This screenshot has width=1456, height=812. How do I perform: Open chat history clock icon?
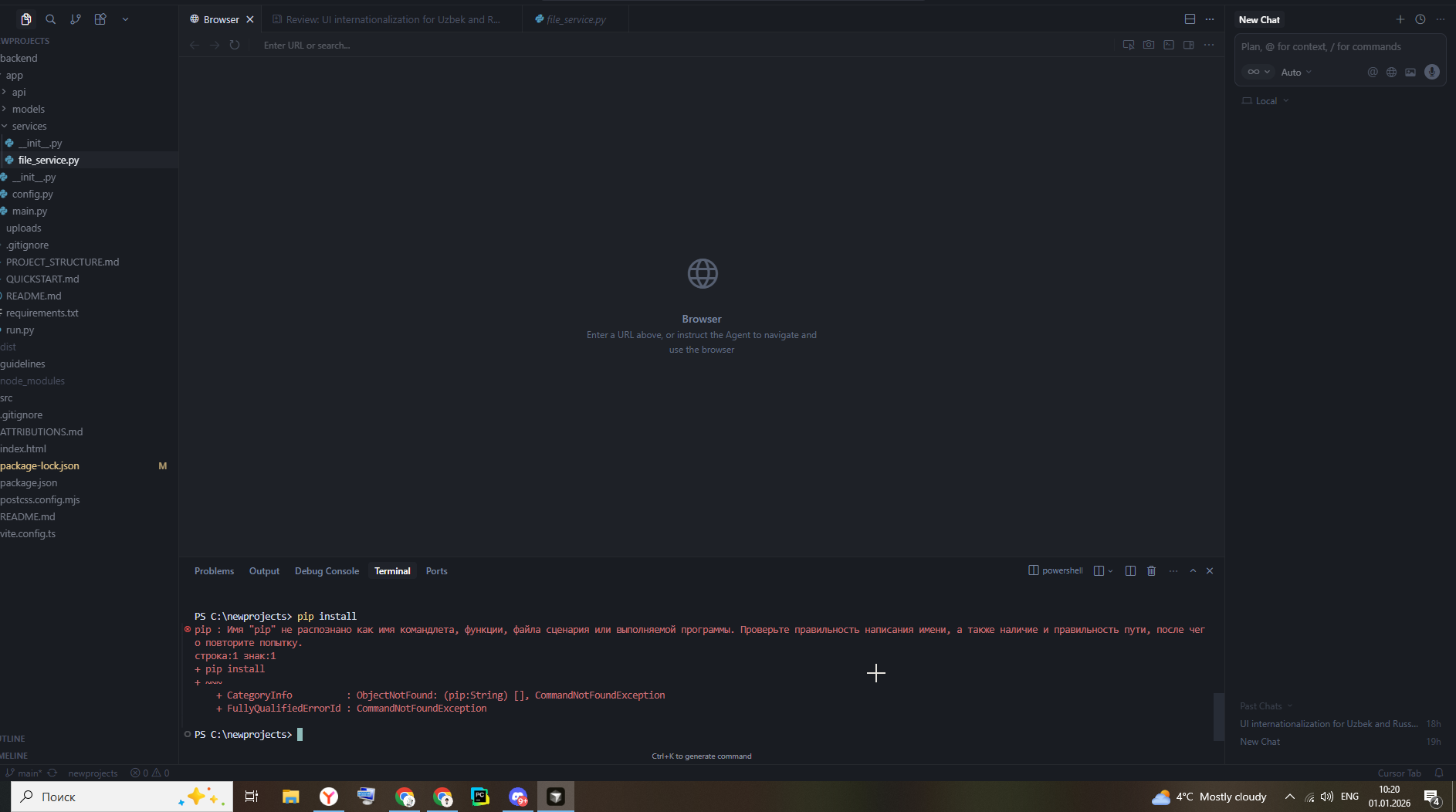(x=1420, y=19)
